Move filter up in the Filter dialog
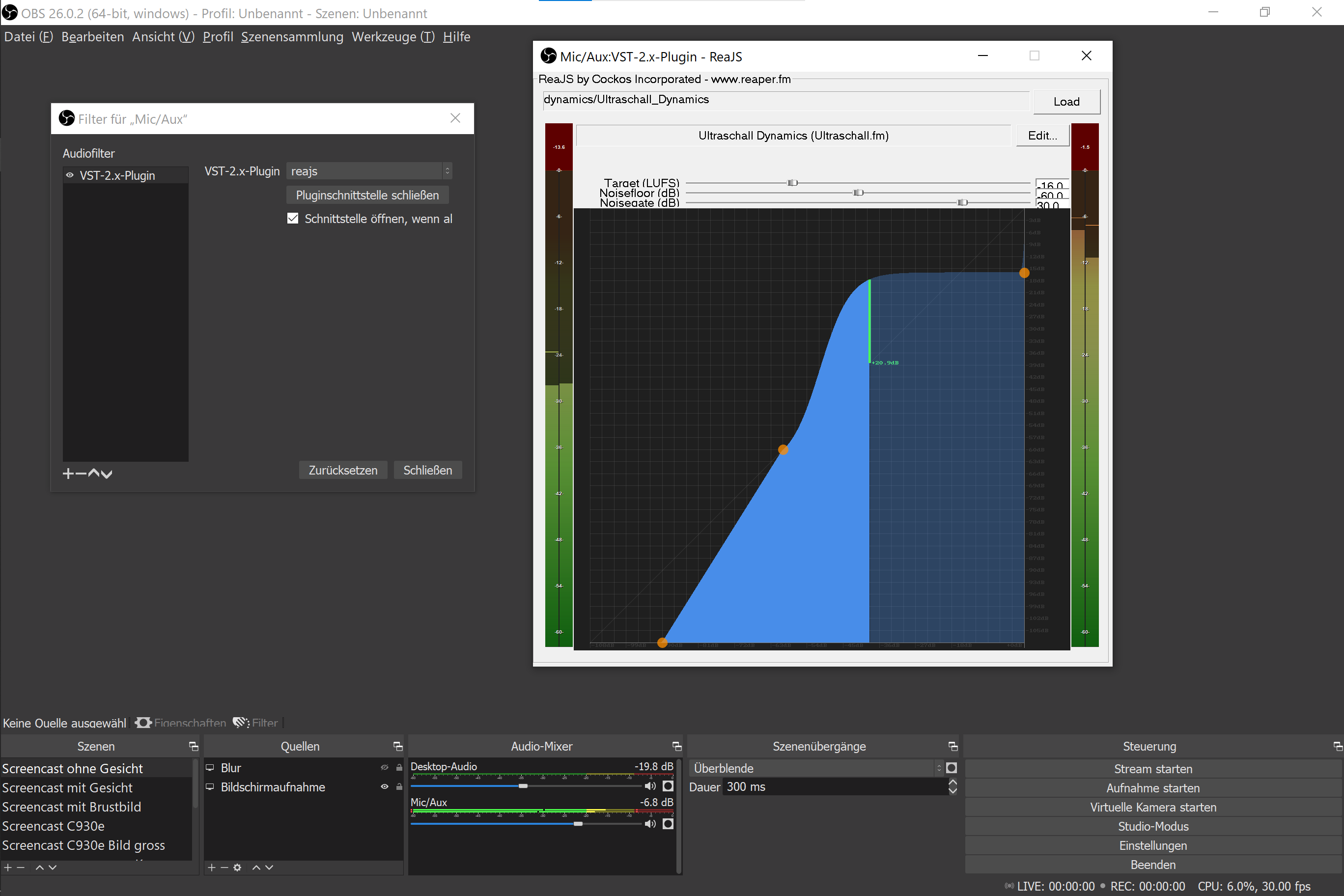 (94, 474)
